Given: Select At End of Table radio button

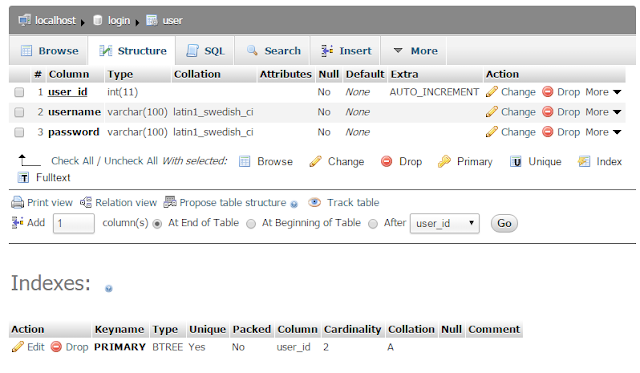Looking at the screenshot, I should coord(157,224).
